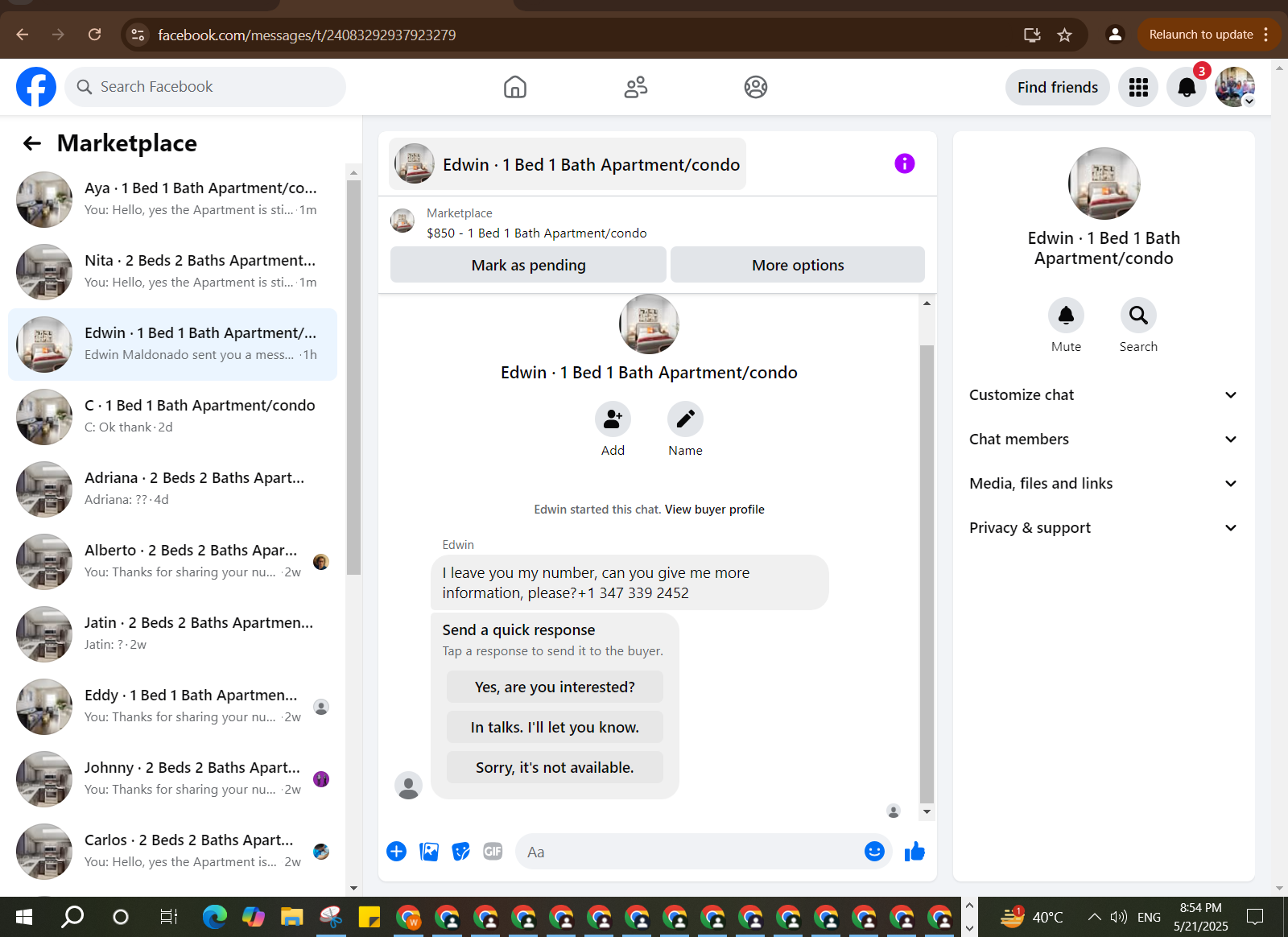
Task: Open Adriana 2 Beds 2 Baths conversation
Action: point(172,489)
